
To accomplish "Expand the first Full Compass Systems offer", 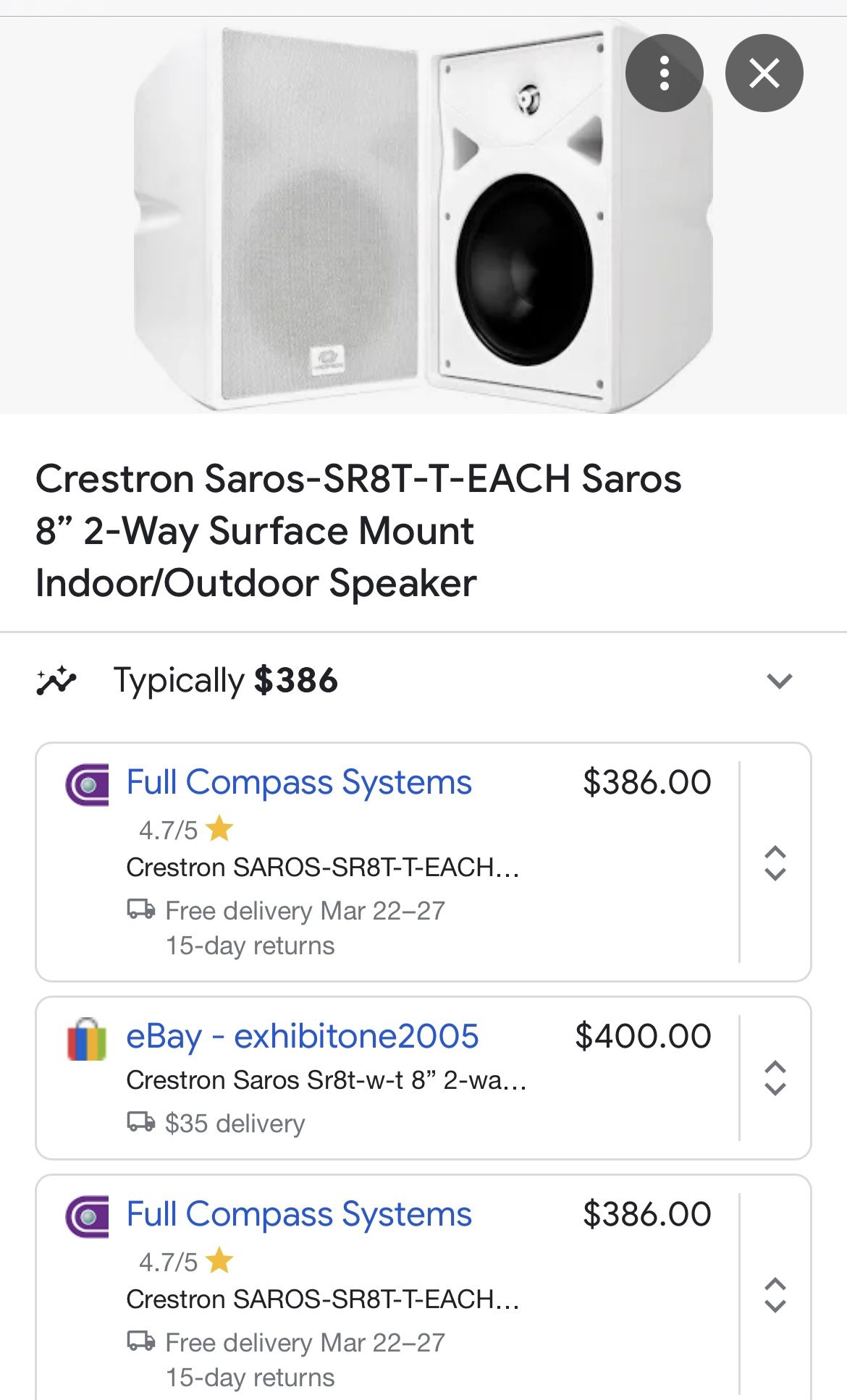I will [x=775, y=862].
